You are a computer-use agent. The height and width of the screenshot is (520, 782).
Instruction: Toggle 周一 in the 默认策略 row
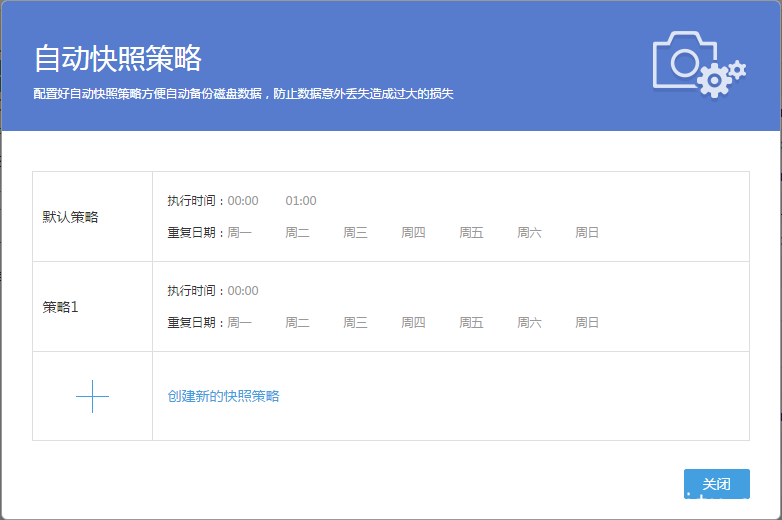[x=240, y=233]
